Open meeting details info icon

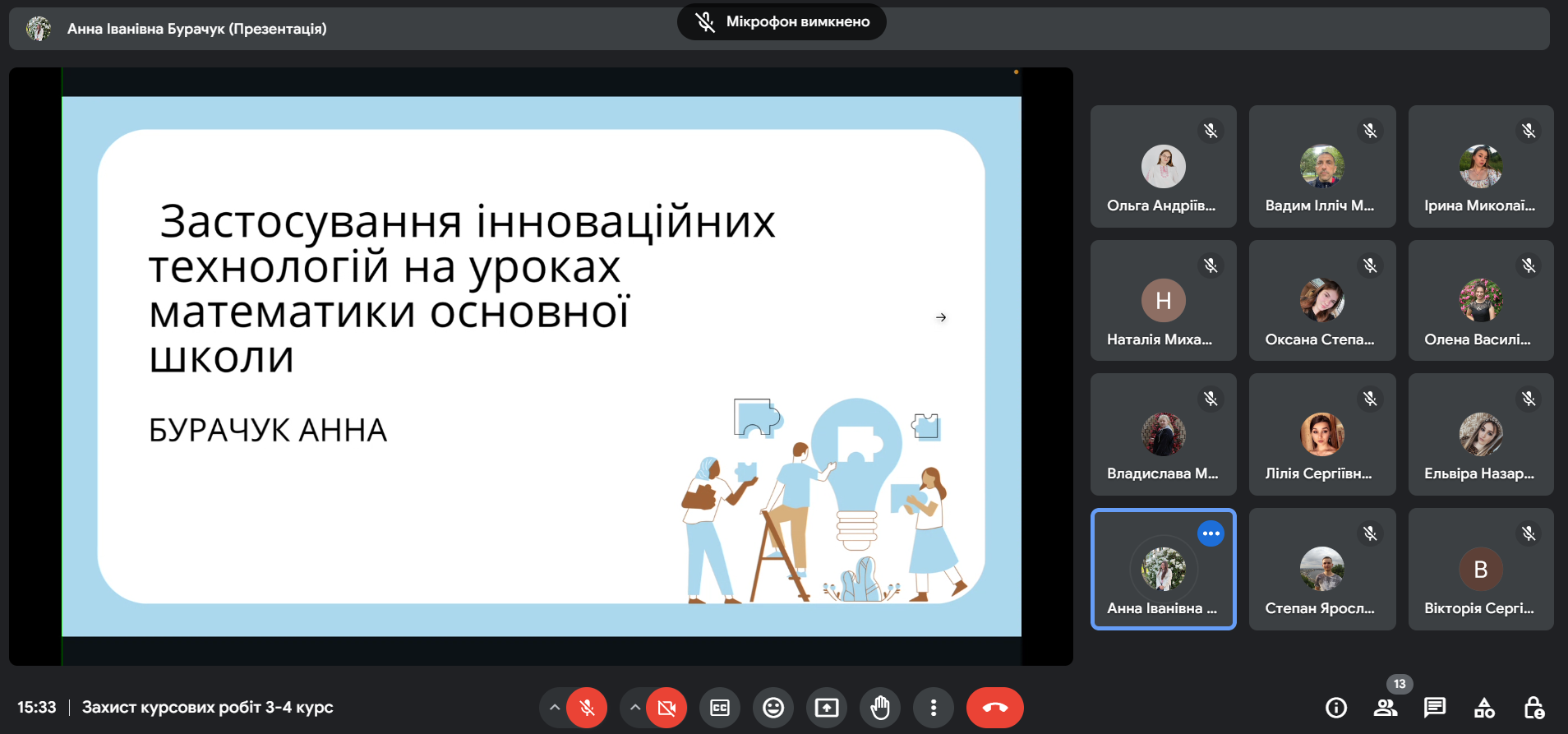coord(1336,708)
